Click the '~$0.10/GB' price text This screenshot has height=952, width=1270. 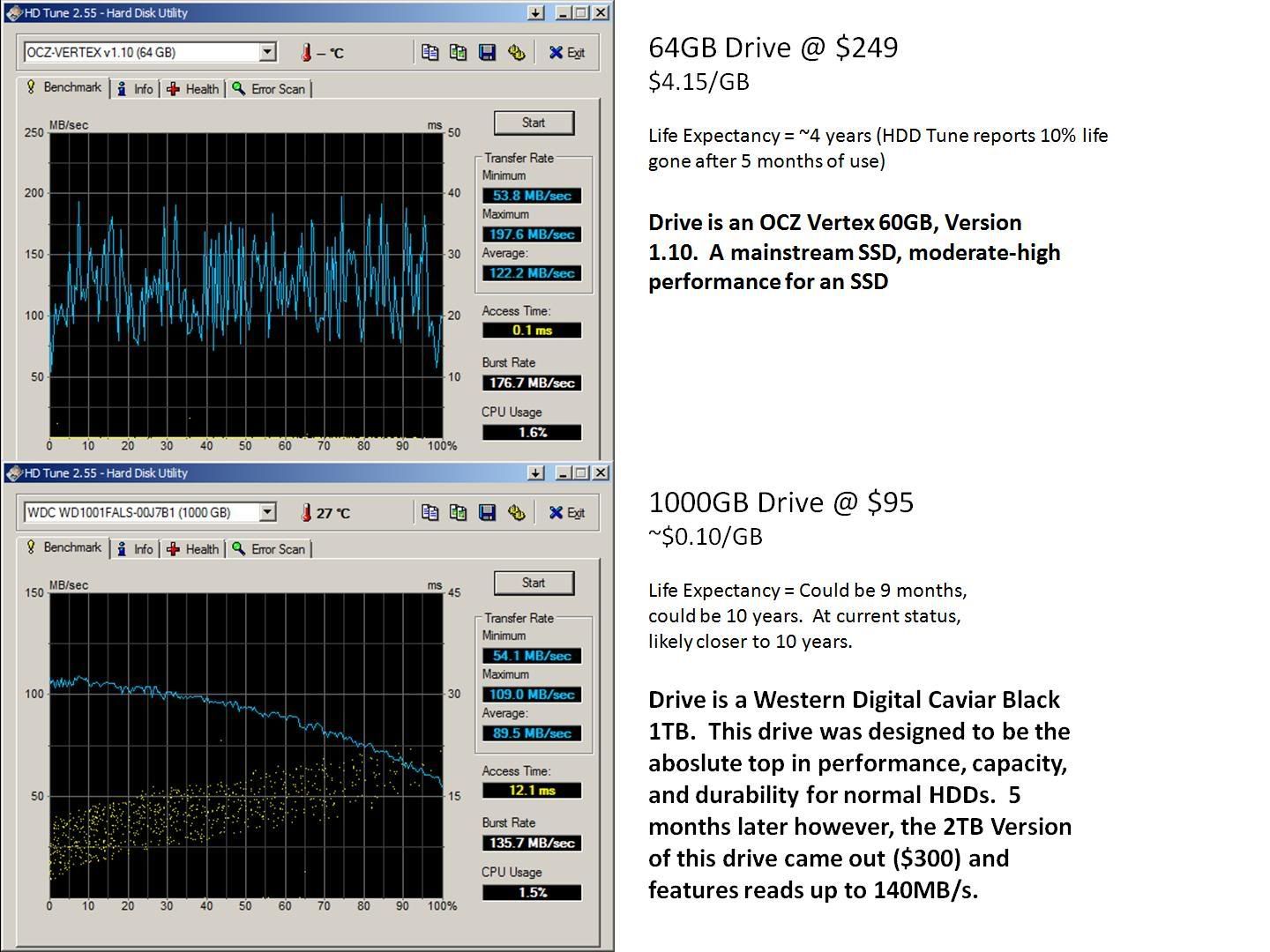point(706,537)
